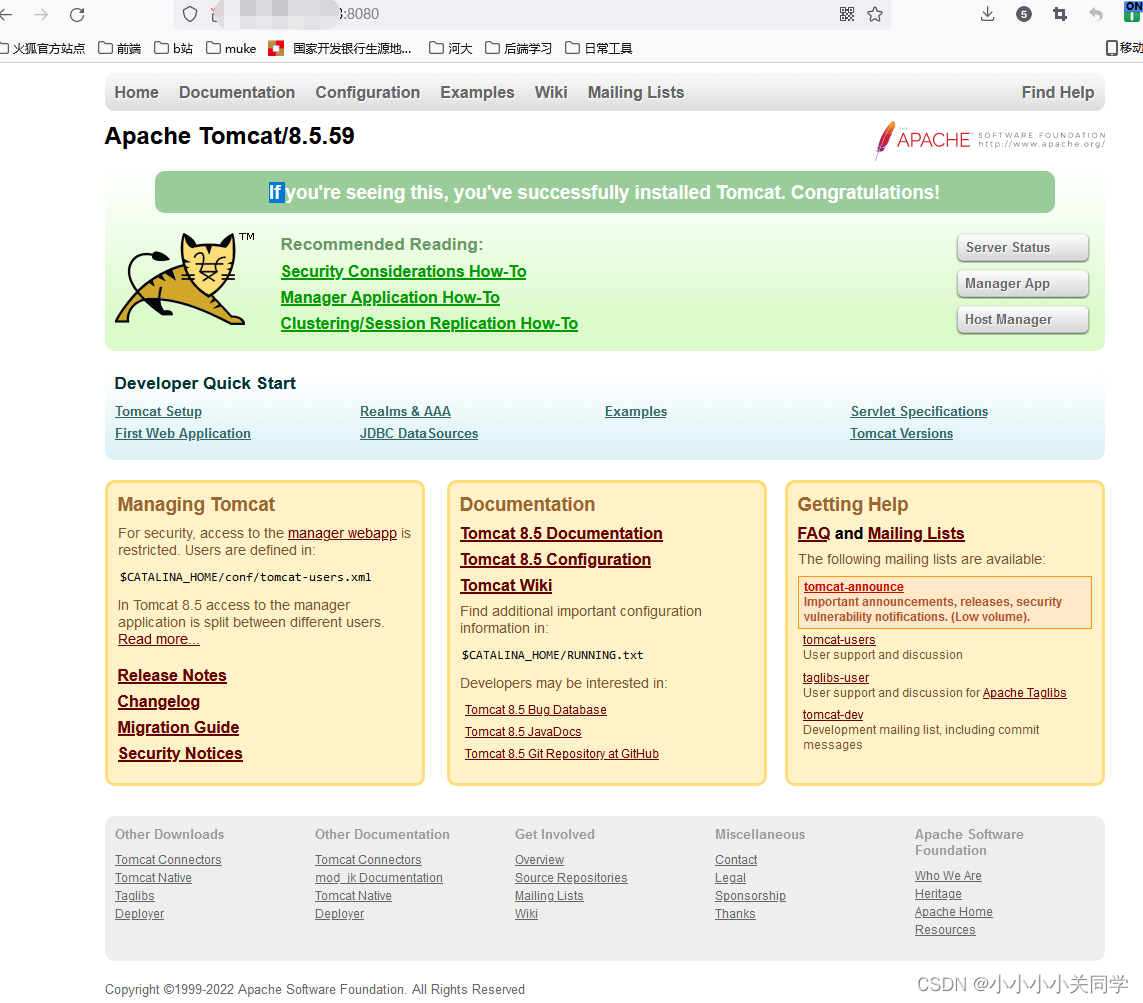Viewport: 1143px width, 1003px height.
Task: Open the Tomcat Wiki link
Action: click(x=507, y=585)
